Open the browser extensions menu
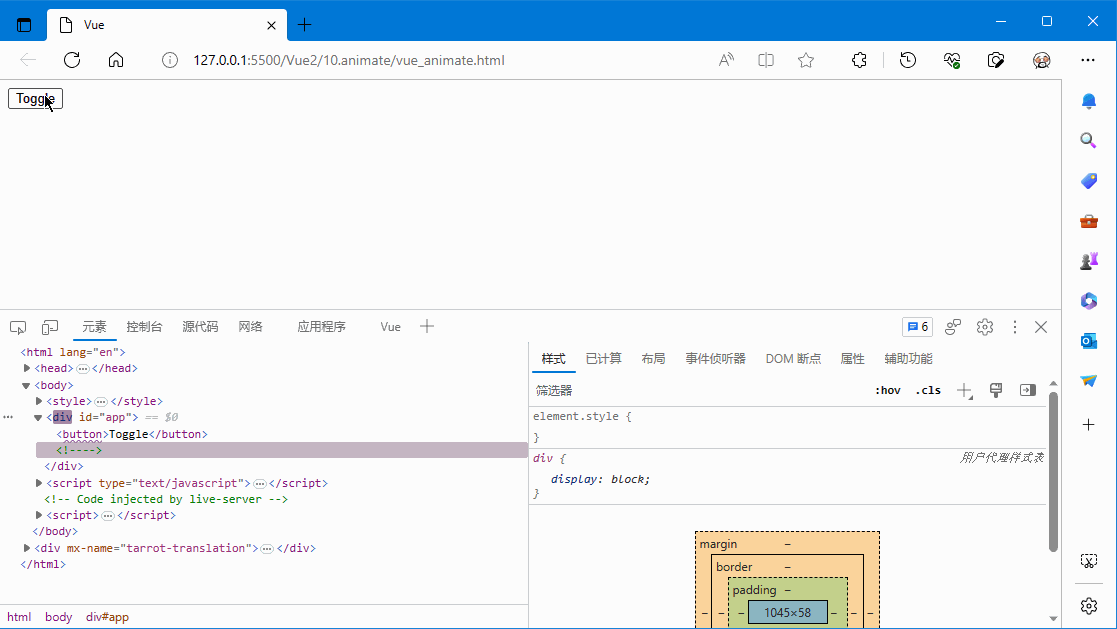 point(859,60)
